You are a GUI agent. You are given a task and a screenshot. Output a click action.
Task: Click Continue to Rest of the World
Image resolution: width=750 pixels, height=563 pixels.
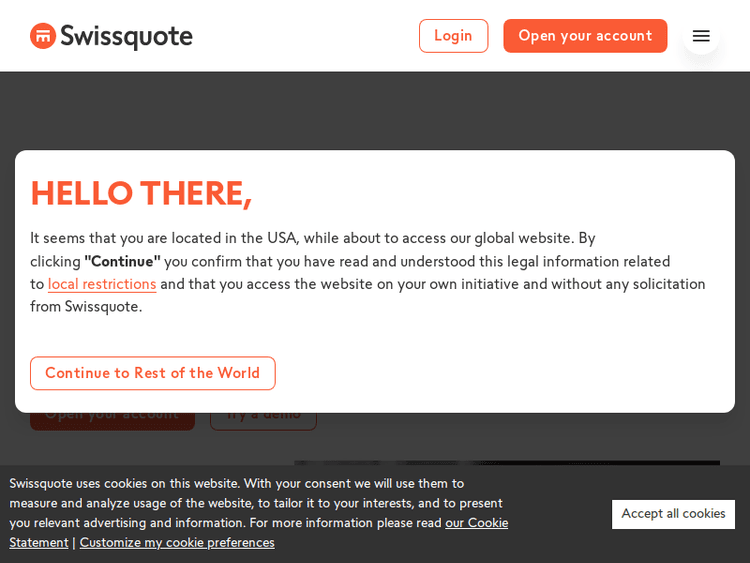(152, 373)
